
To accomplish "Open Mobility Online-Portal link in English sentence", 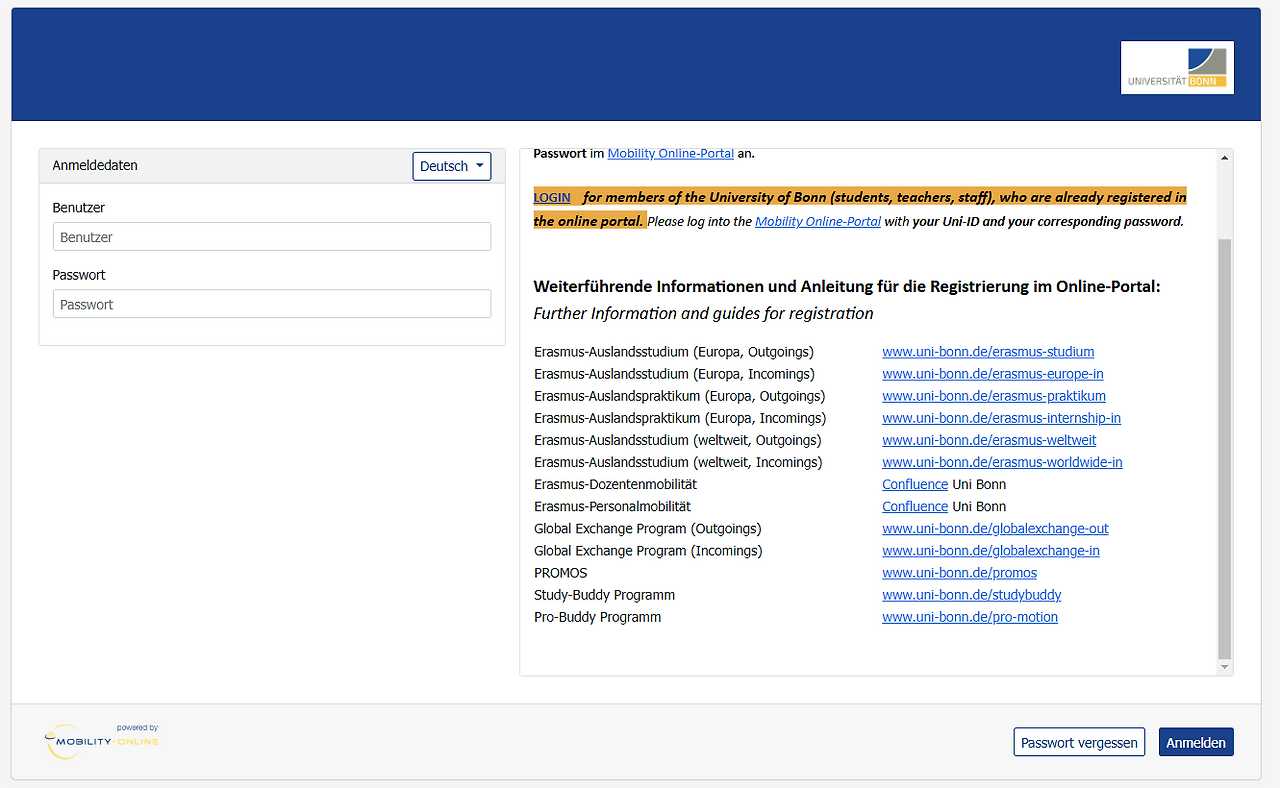I will 818,221.
